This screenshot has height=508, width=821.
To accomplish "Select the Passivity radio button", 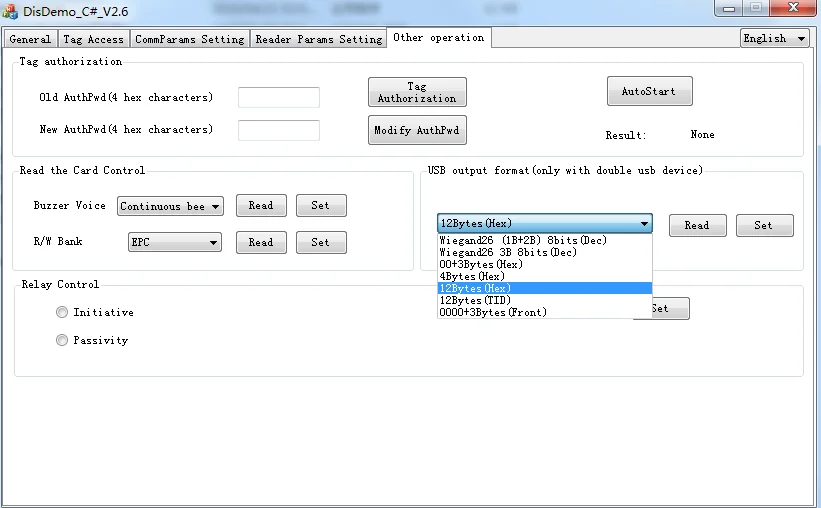I will pos(62,340).
